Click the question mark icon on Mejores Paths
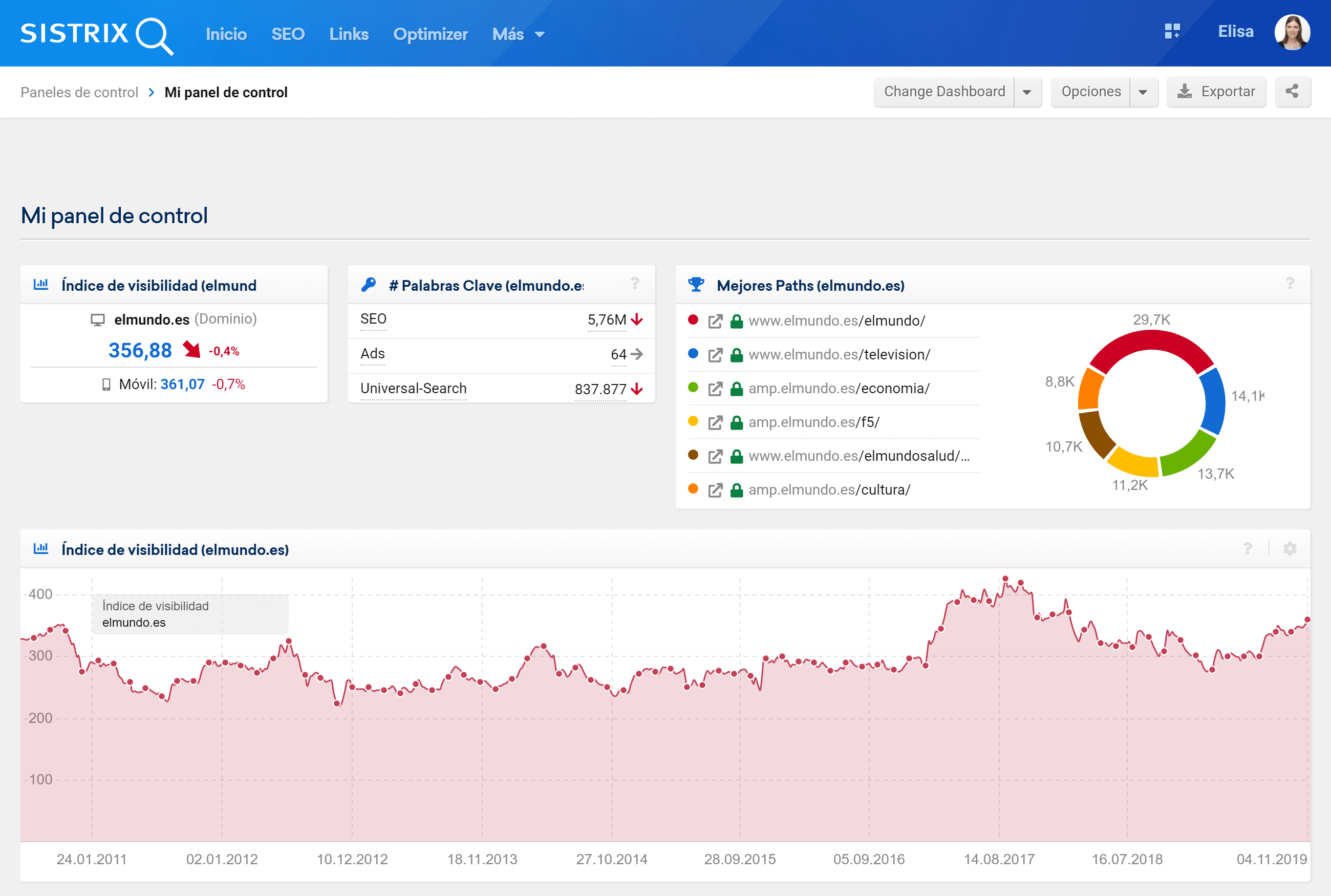 tap(1290, 283)
